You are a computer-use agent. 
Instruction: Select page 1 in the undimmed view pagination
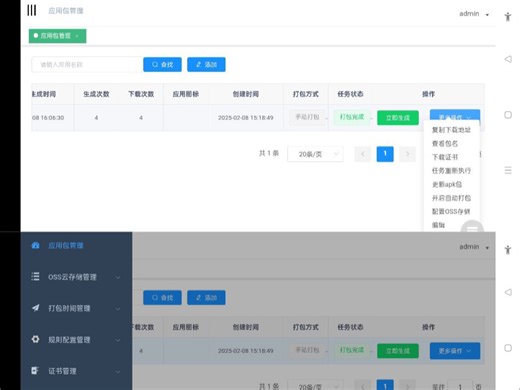(385, 154)
